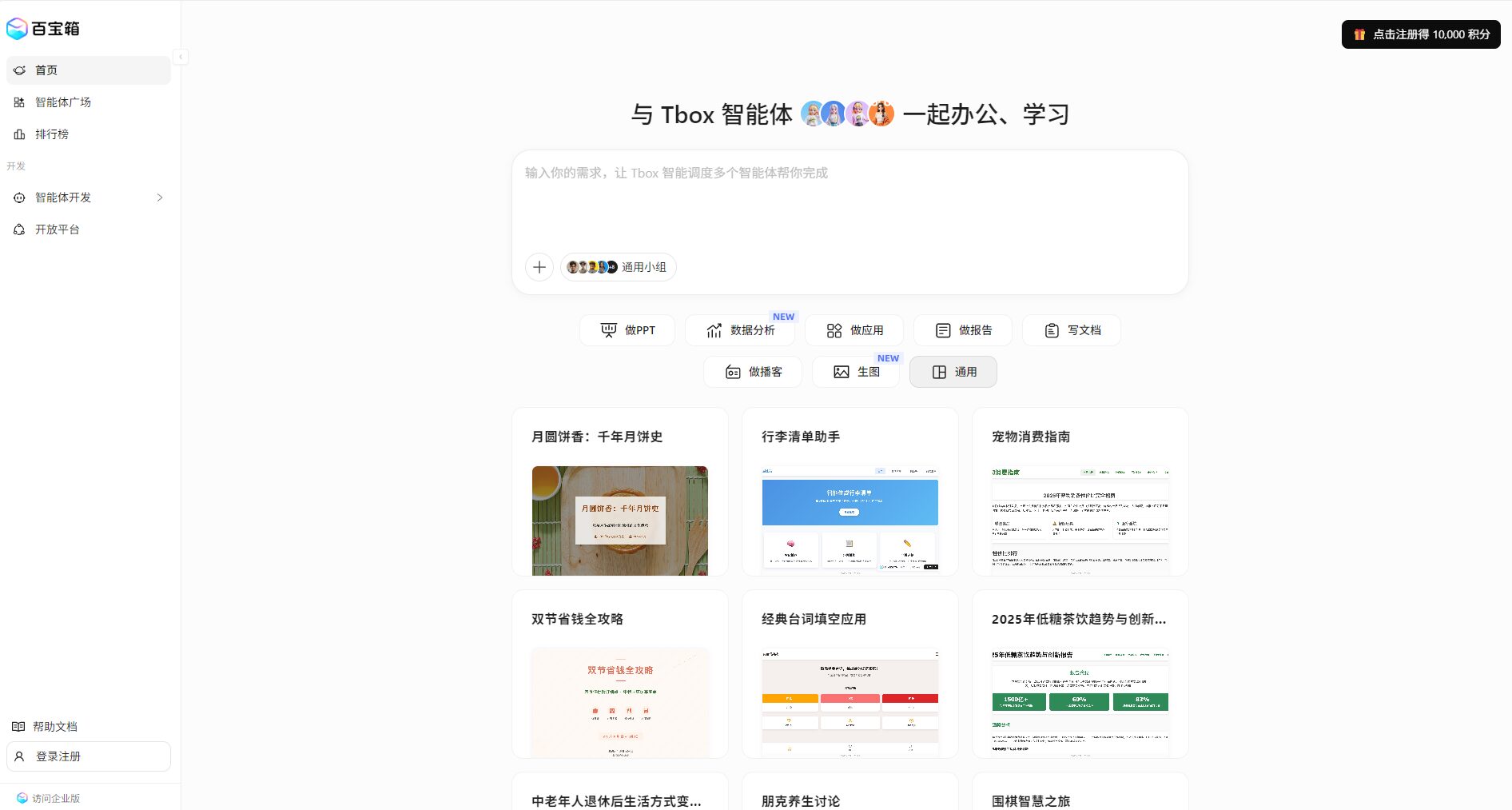
Task: View the 排行榜 rankings page
Action: pos(54,134)
